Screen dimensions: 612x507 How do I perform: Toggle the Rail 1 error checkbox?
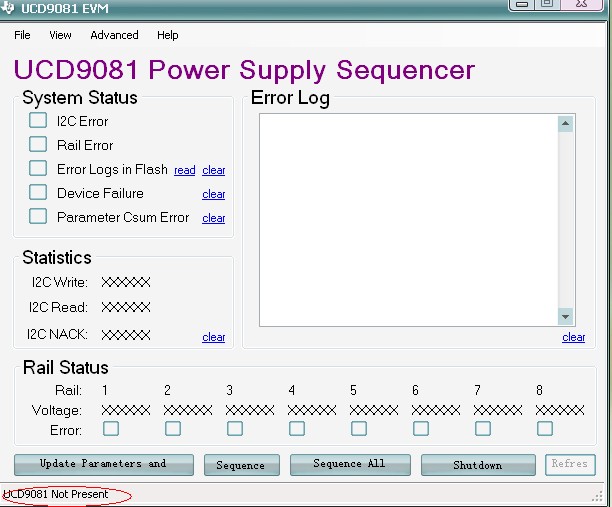[111, 429]
